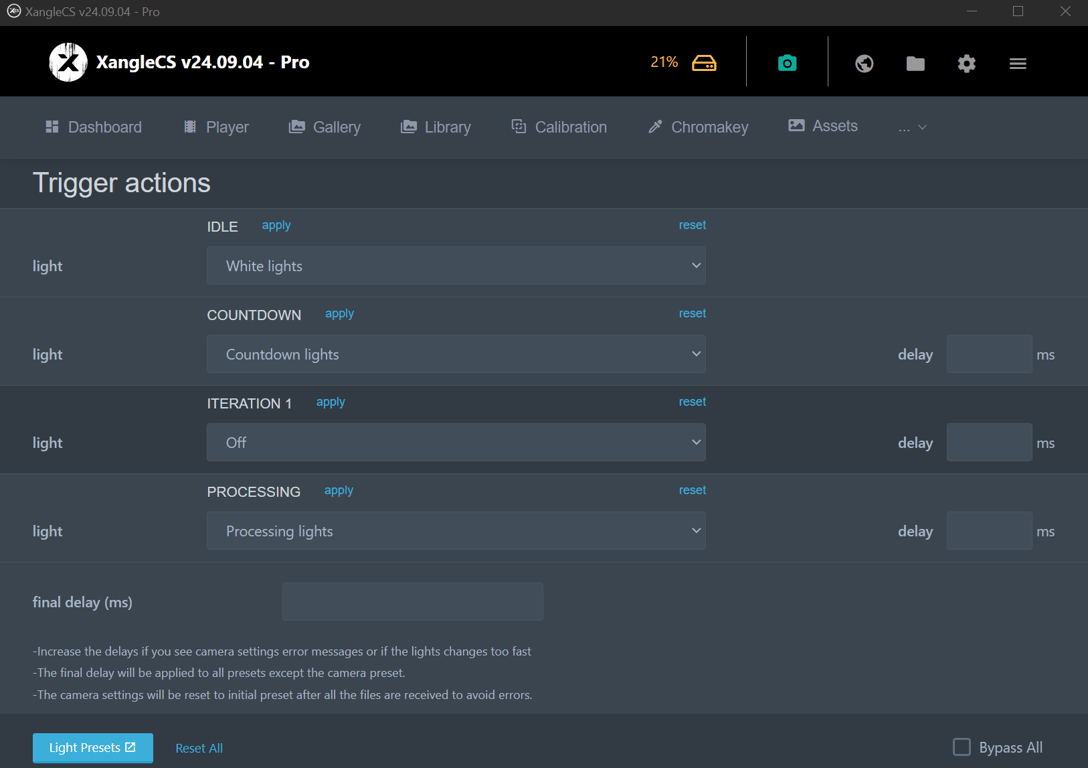
Task: Focus the ITERATION 1 delay ms field
Action: (x=989, y=443)
